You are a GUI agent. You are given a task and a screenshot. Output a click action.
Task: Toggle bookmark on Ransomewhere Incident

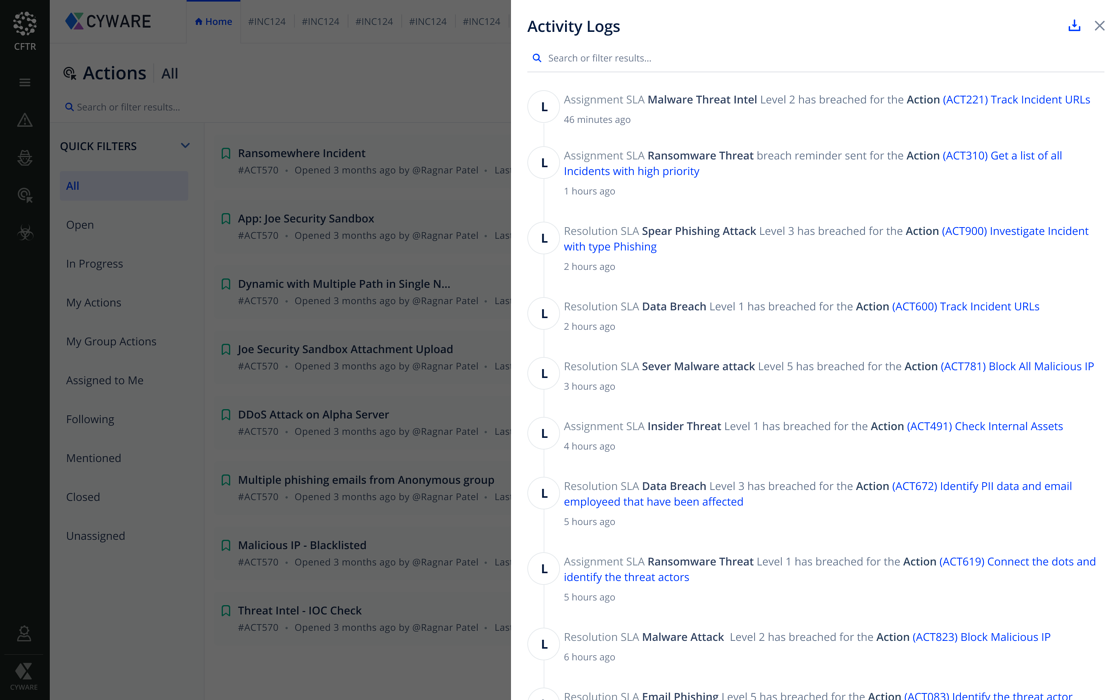[x=226, y=154]
